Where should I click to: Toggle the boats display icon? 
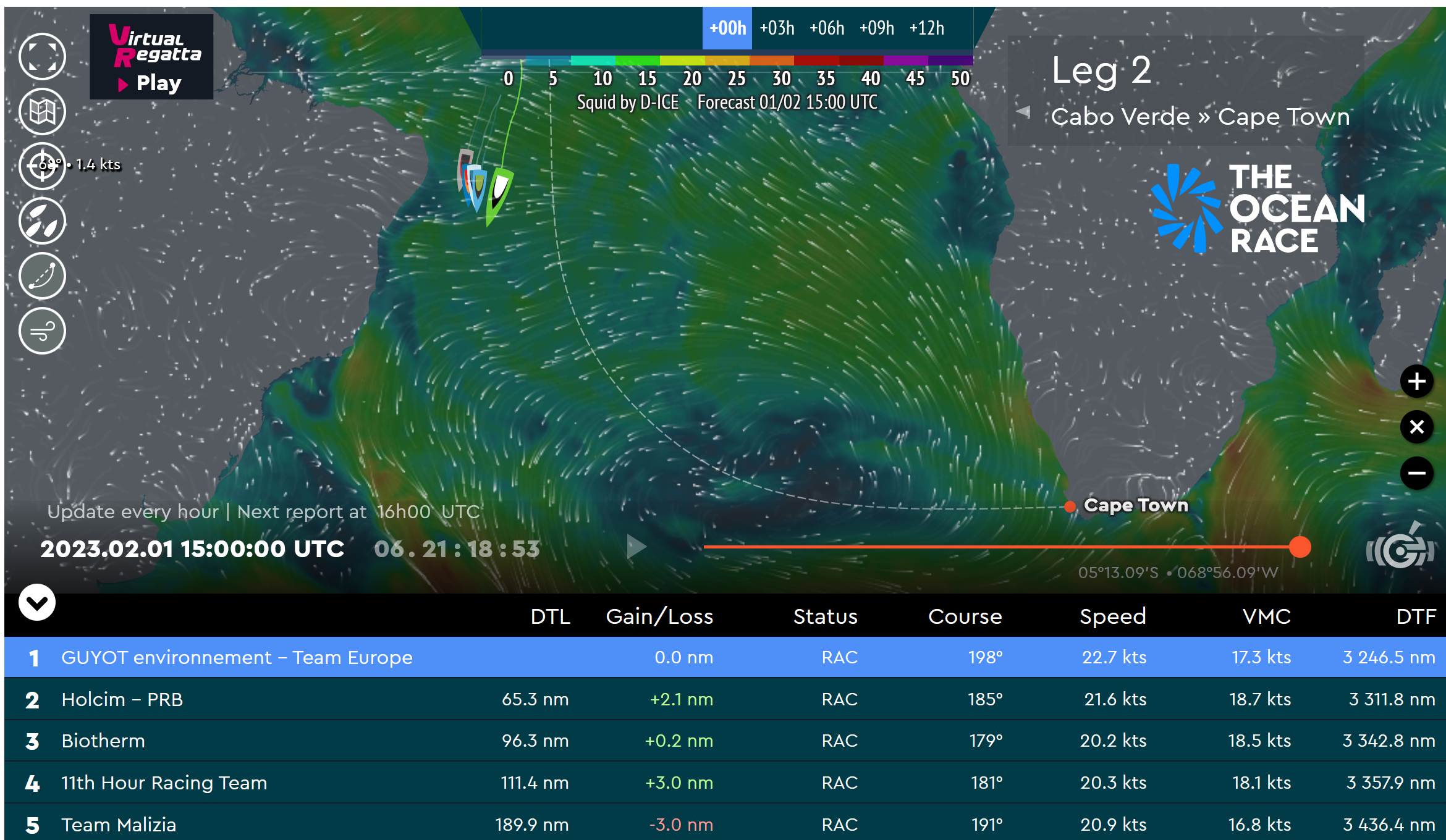pyautogui.click(x=42, y=220)
